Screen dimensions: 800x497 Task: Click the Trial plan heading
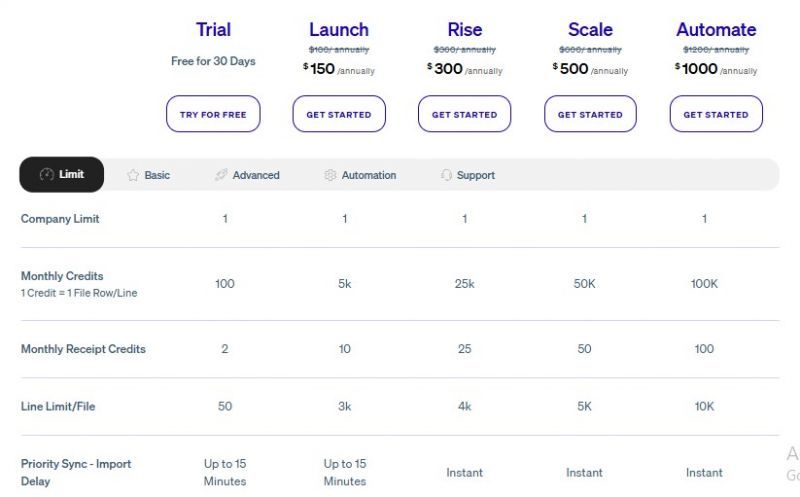tap(213, 30)
